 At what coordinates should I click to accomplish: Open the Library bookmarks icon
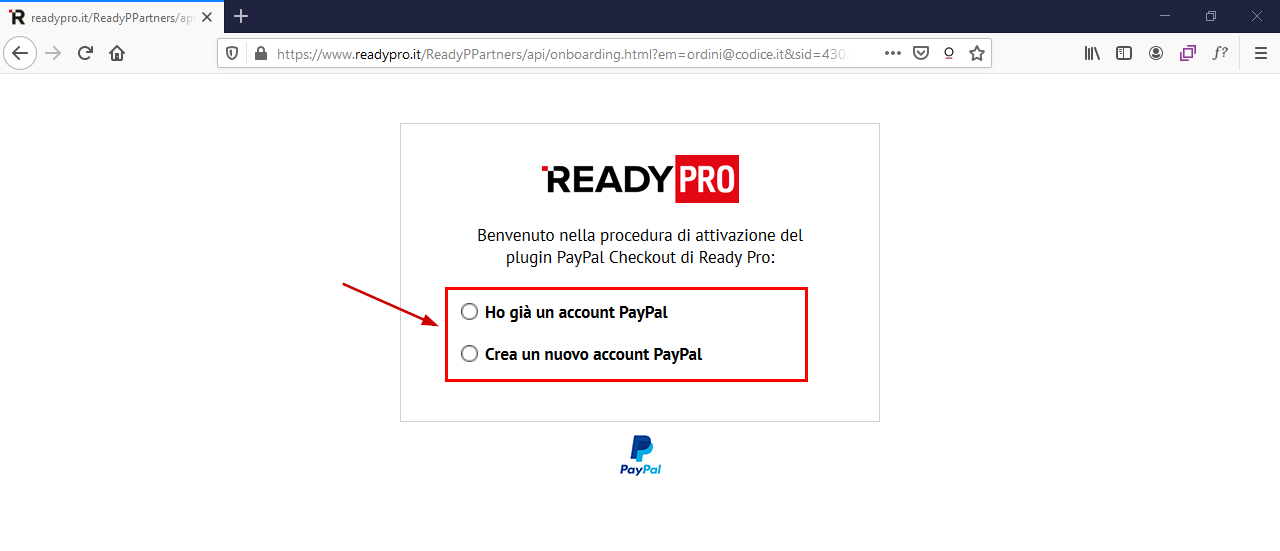1092,53
